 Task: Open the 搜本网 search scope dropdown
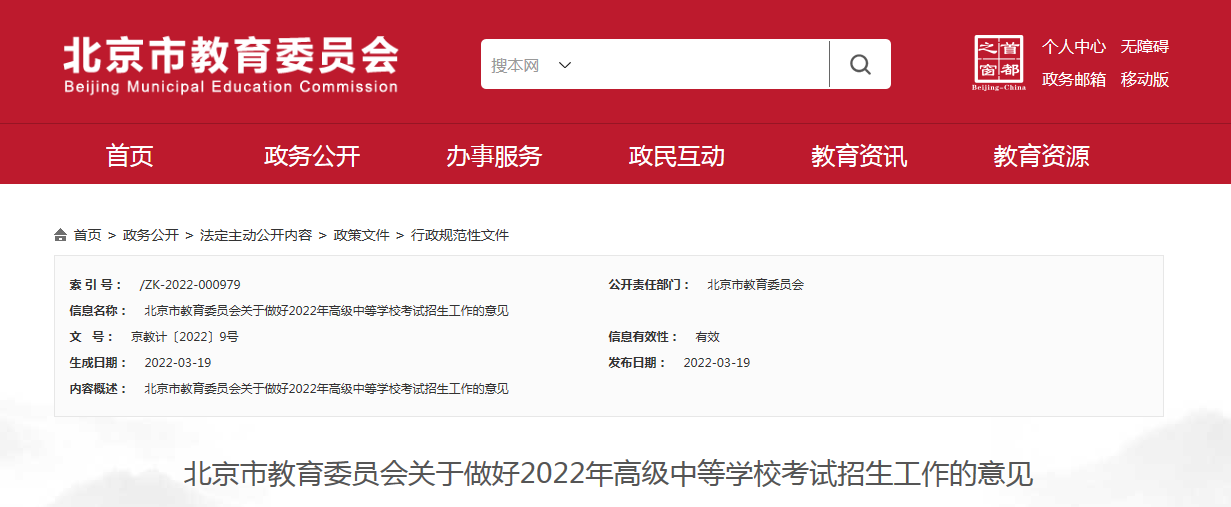pyautogui.click(x=531, y=65)
